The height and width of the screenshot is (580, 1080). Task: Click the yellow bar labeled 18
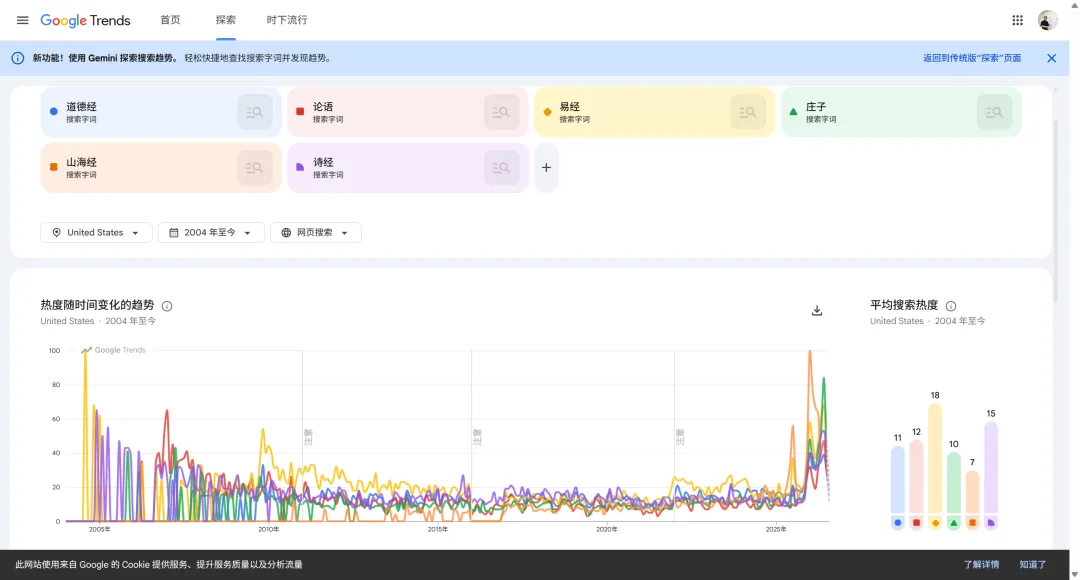[x=935, y=458]
